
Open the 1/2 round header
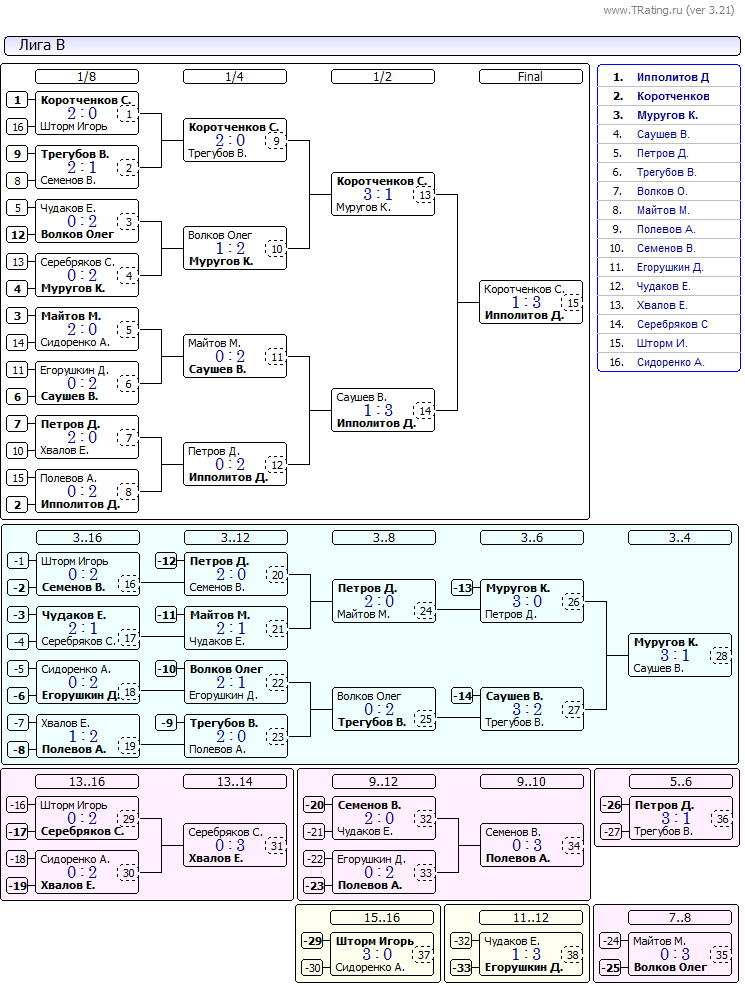coord(383,77)
